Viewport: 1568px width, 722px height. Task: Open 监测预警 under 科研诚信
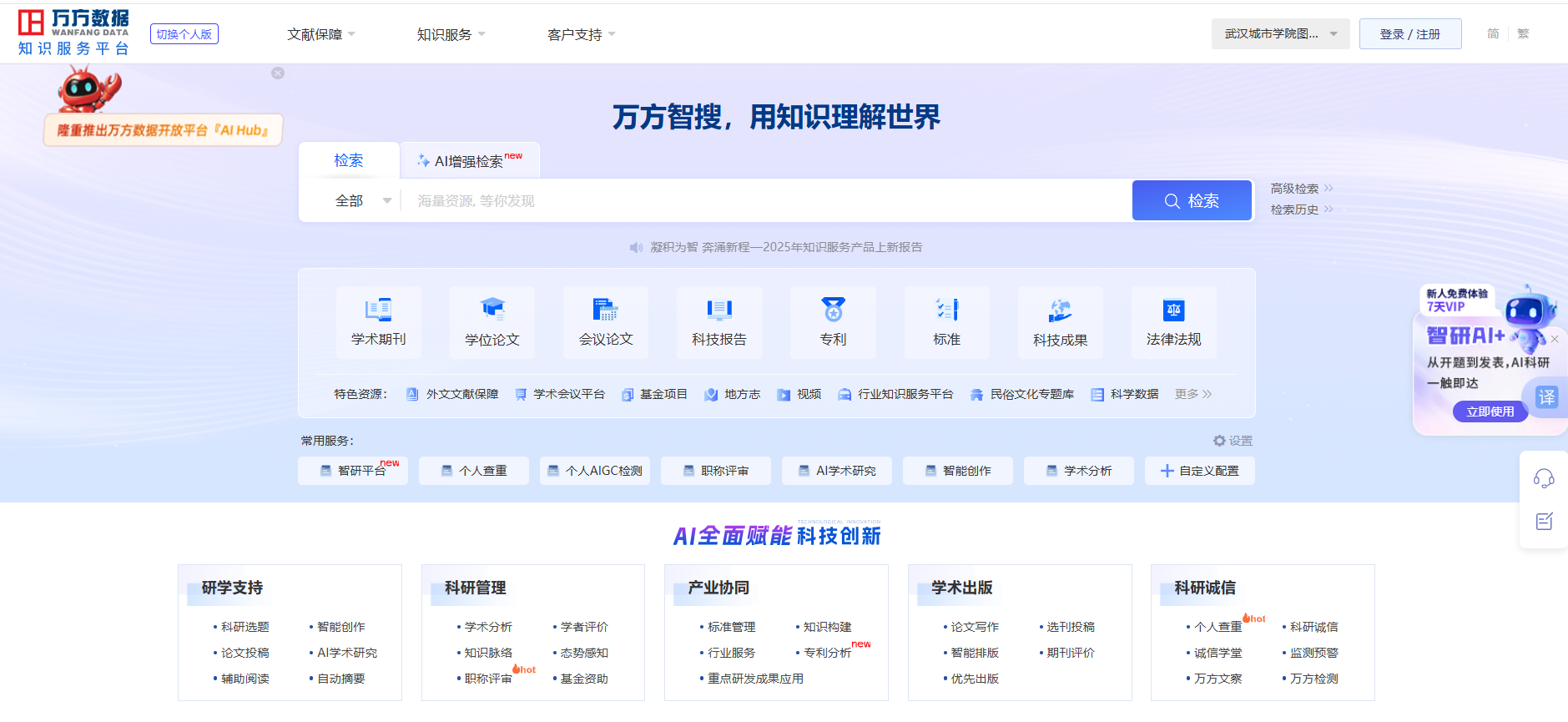(1314, 653)
